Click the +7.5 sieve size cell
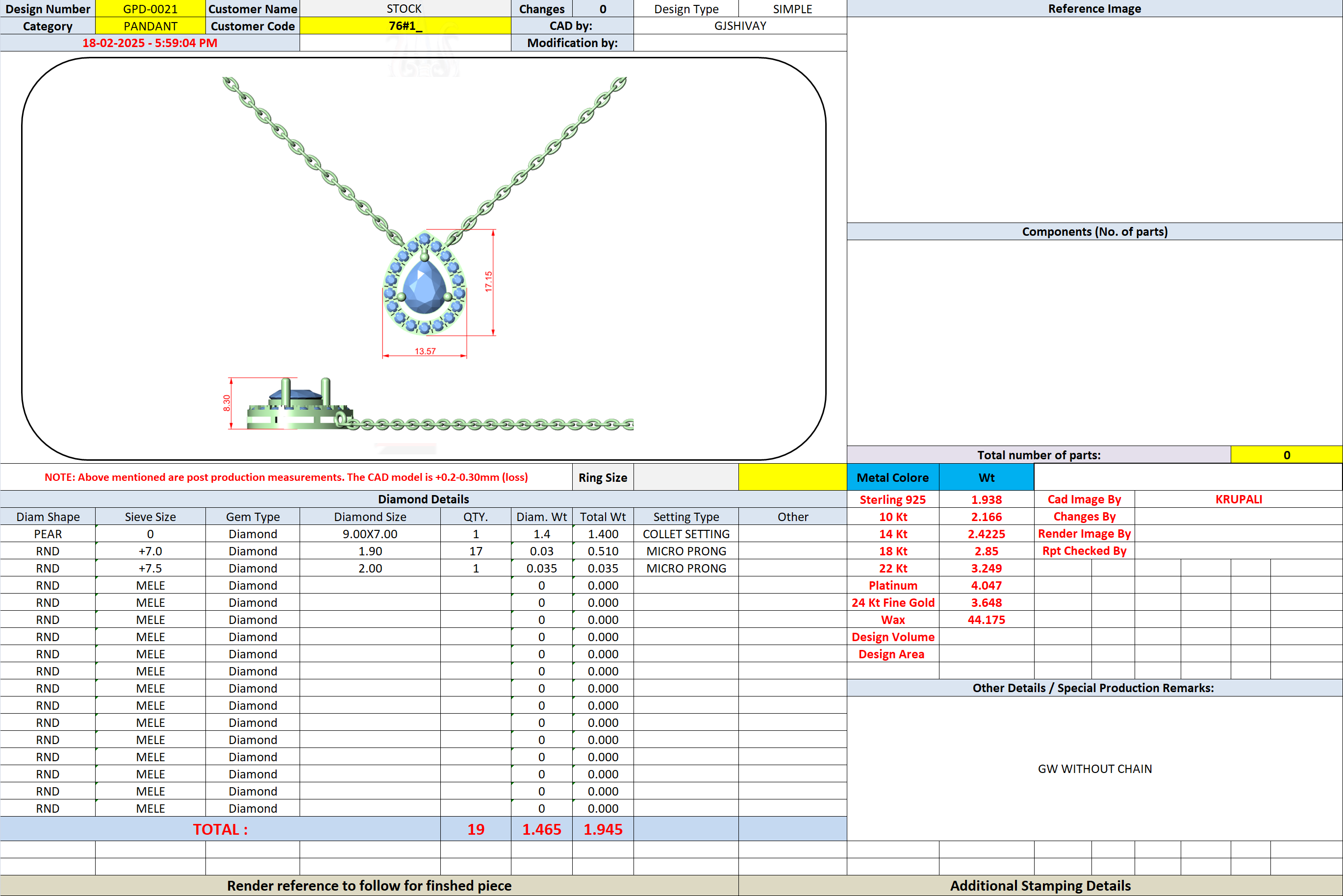1343x896 pixels. tap(151, 568)
